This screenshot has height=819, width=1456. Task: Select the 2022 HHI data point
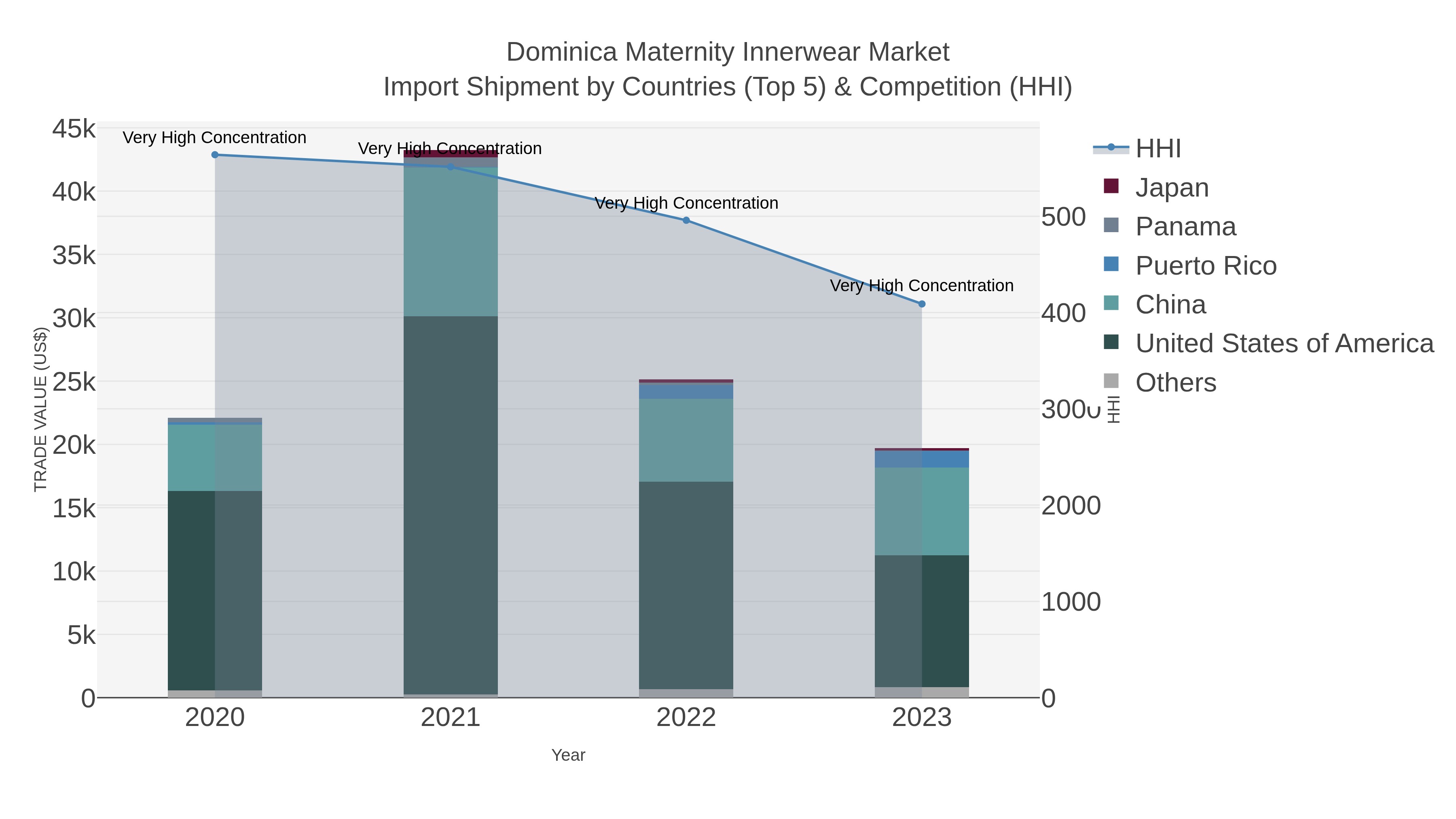(686, 220)
